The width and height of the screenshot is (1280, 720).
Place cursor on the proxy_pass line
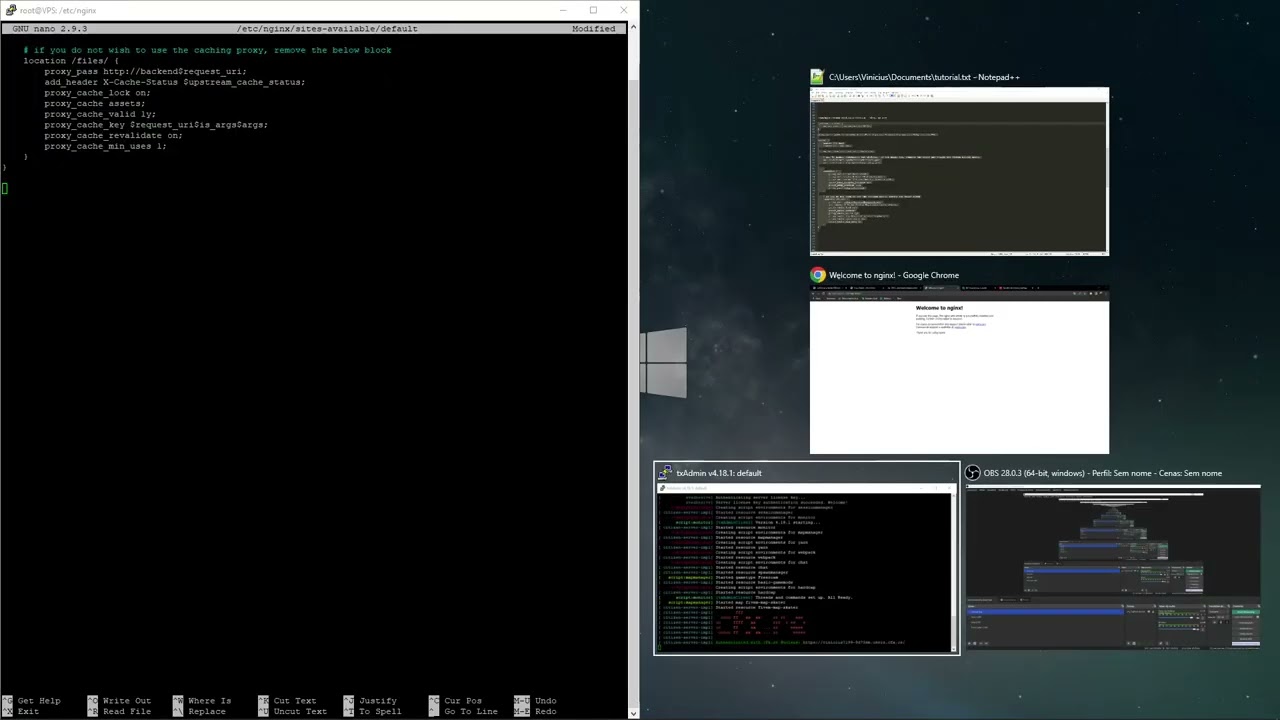point(145,72)
